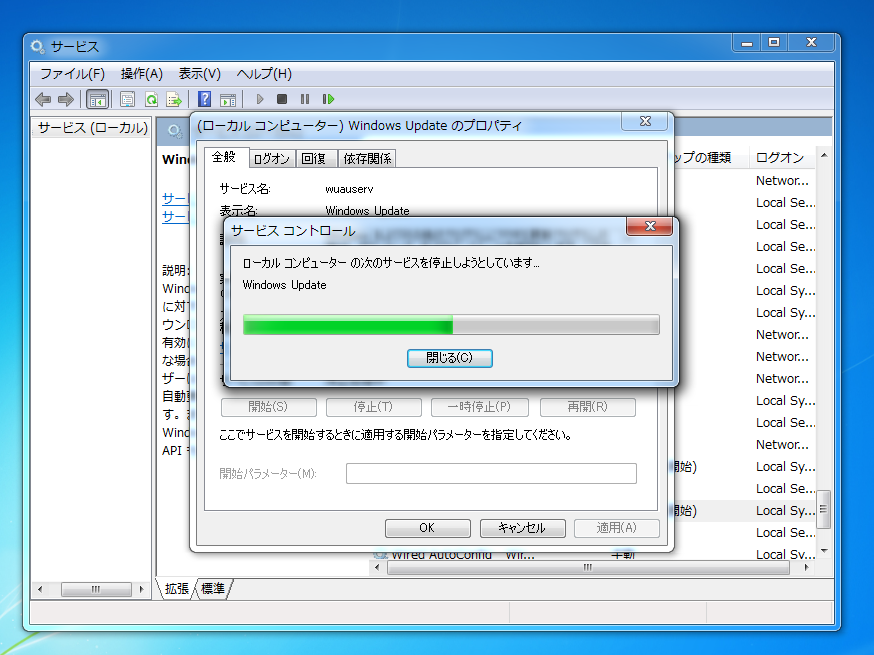Click the action pane toggle icon

click(x=228, y=100)
